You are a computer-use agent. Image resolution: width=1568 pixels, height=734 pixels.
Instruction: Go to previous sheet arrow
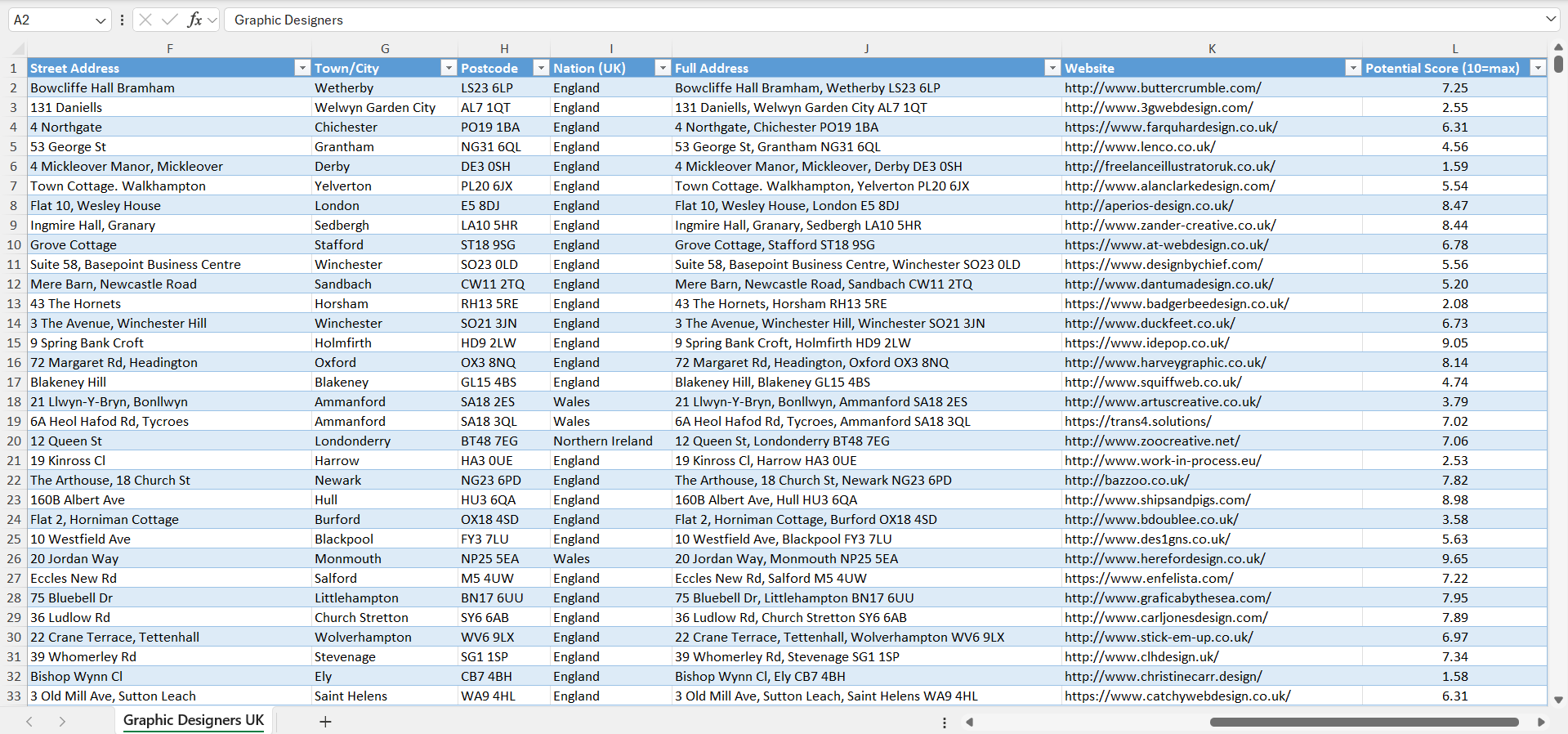click(x=29, y=722)
